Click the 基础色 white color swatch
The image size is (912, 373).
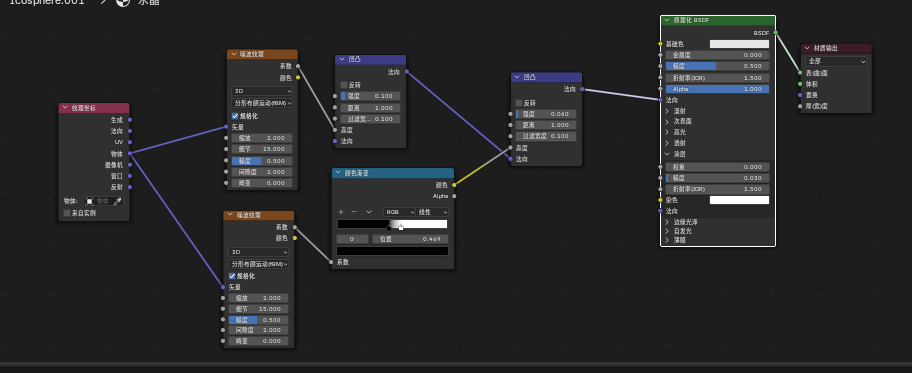pos(739,44)
